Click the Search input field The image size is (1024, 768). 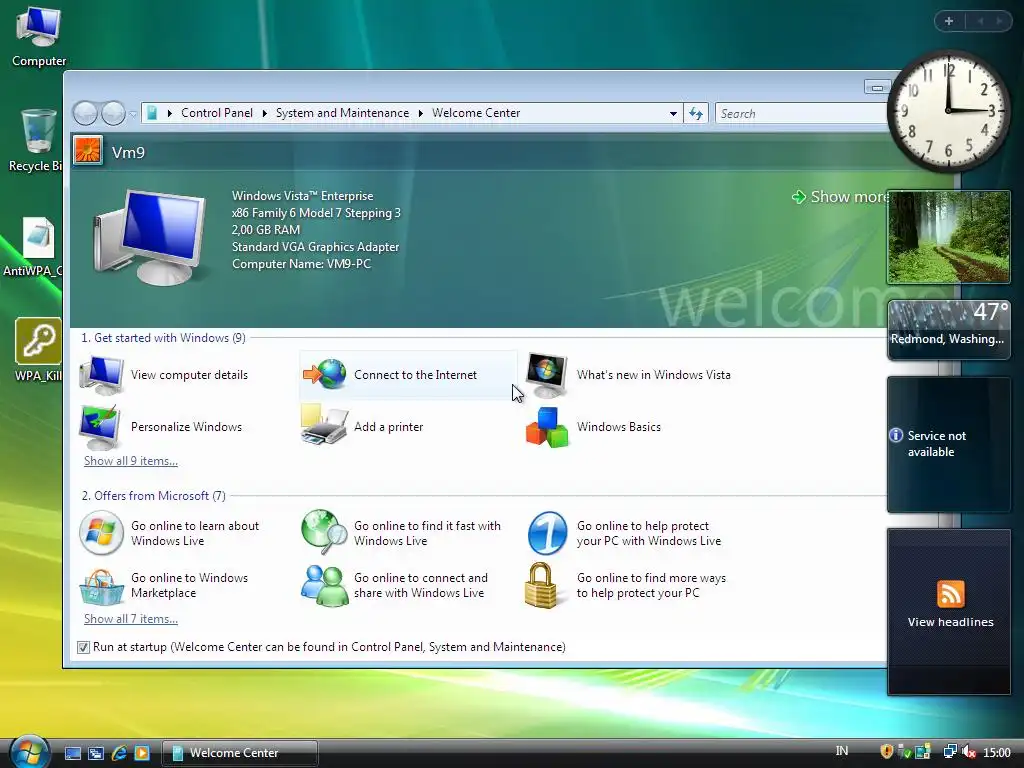click(x=801, y=114)
